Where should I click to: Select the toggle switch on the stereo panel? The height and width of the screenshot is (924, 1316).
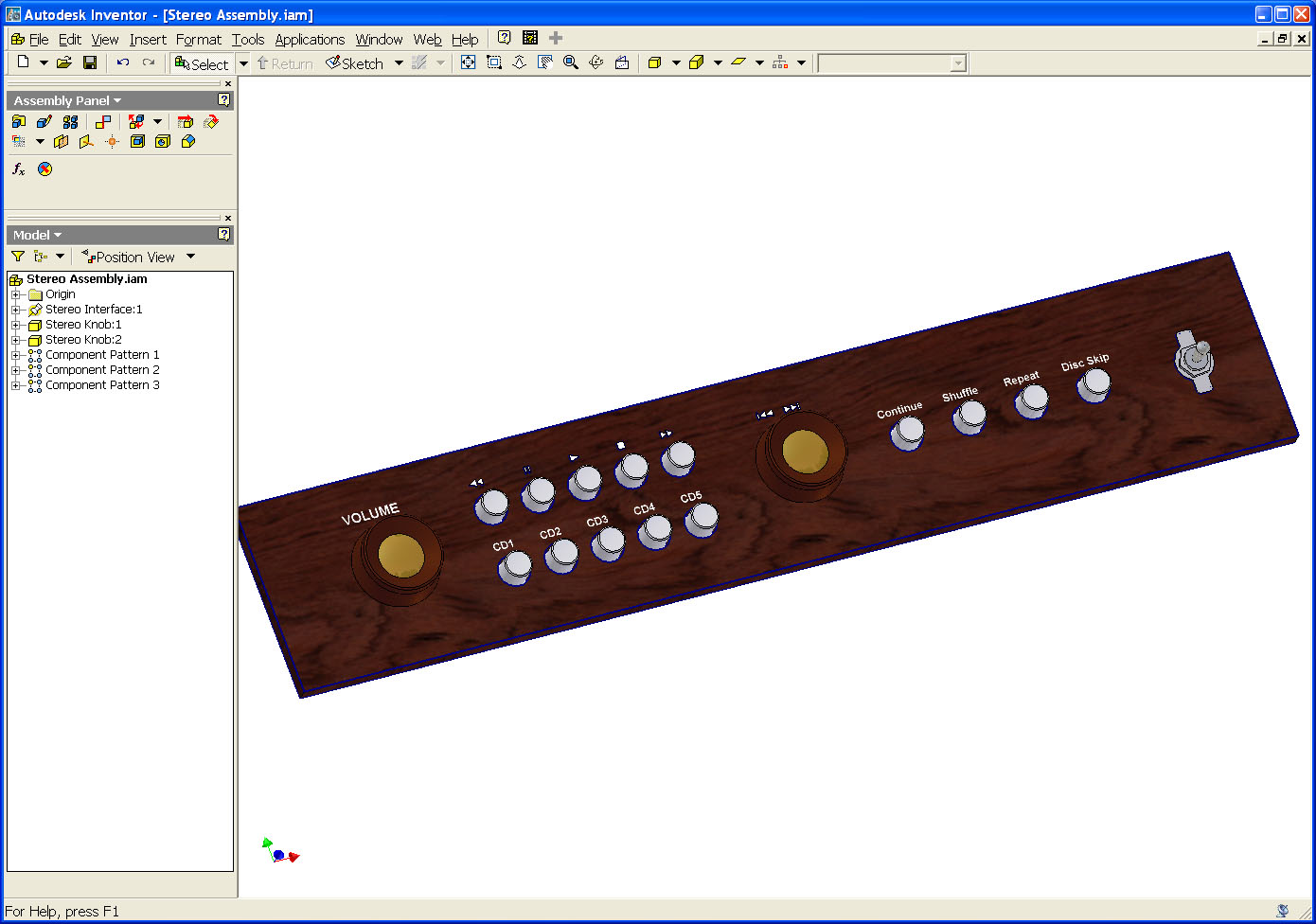(x=1195, y=361)
